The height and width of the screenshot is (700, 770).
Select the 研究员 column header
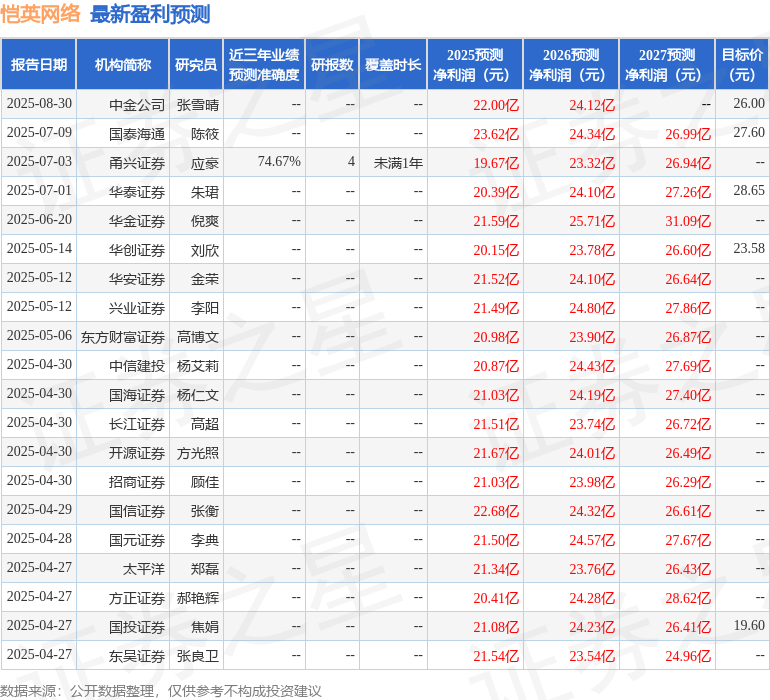(196, 65)
